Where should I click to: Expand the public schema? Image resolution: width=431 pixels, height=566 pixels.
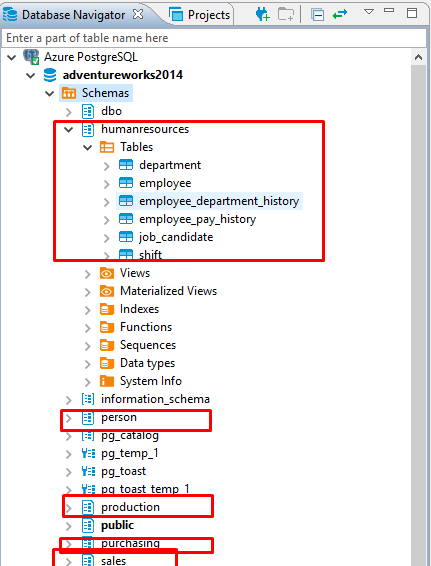[69, 526]
